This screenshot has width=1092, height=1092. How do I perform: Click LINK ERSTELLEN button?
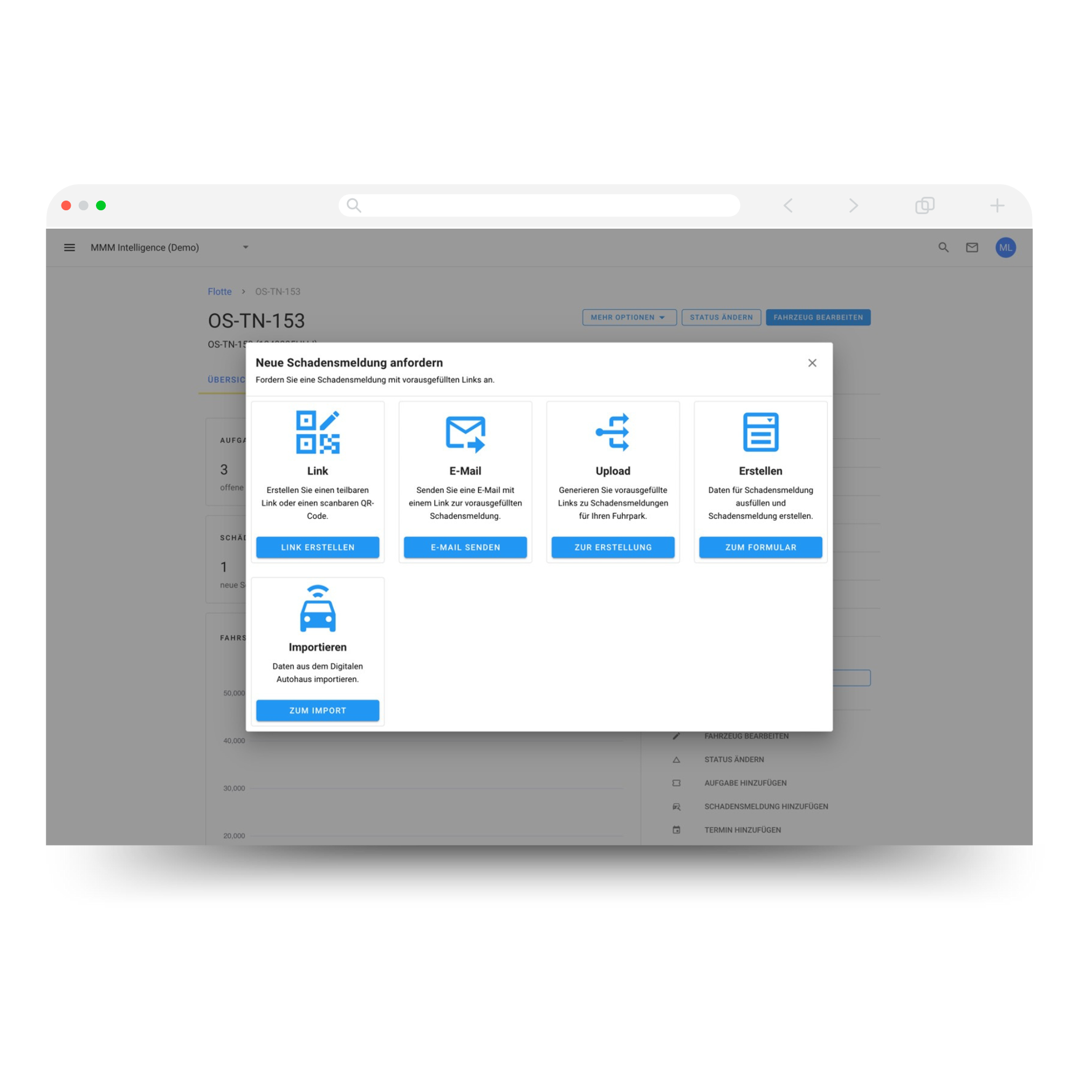point(316,546)
